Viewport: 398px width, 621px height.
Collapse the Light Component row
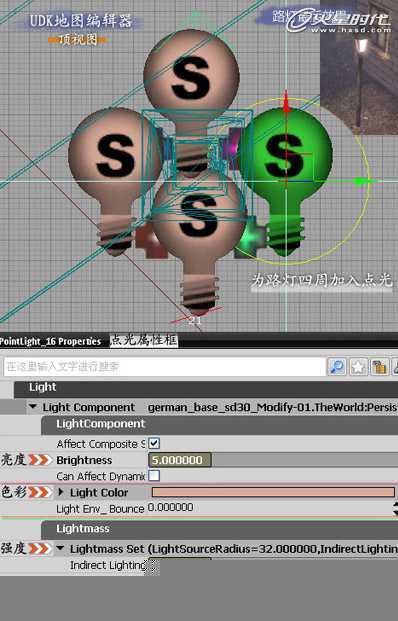point(33,407)
